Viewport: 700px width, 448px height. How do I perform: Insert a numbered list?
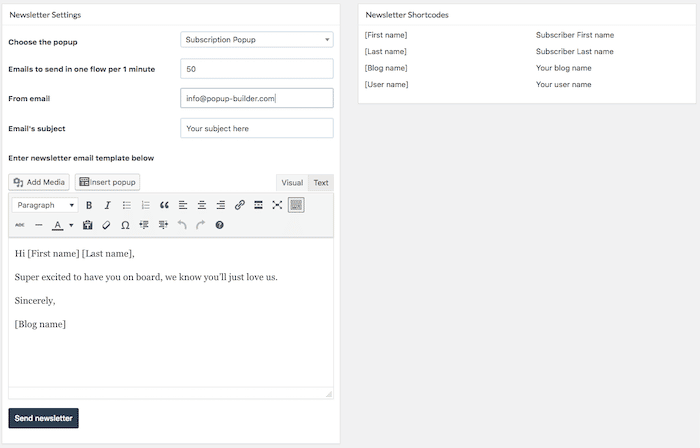[x=146, y=205]
